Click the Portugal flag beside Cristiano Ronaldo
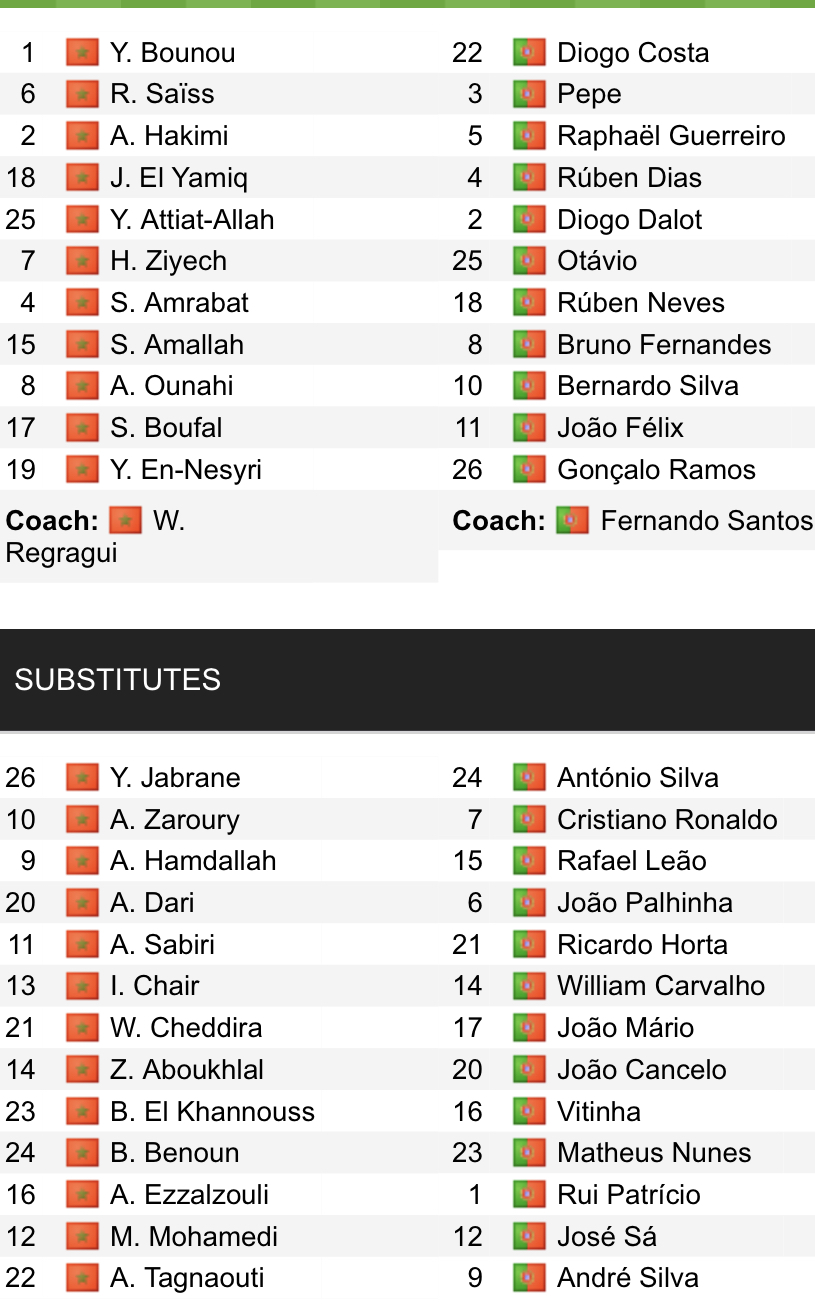Screen dimensions: 815x1310 [529, 819]
